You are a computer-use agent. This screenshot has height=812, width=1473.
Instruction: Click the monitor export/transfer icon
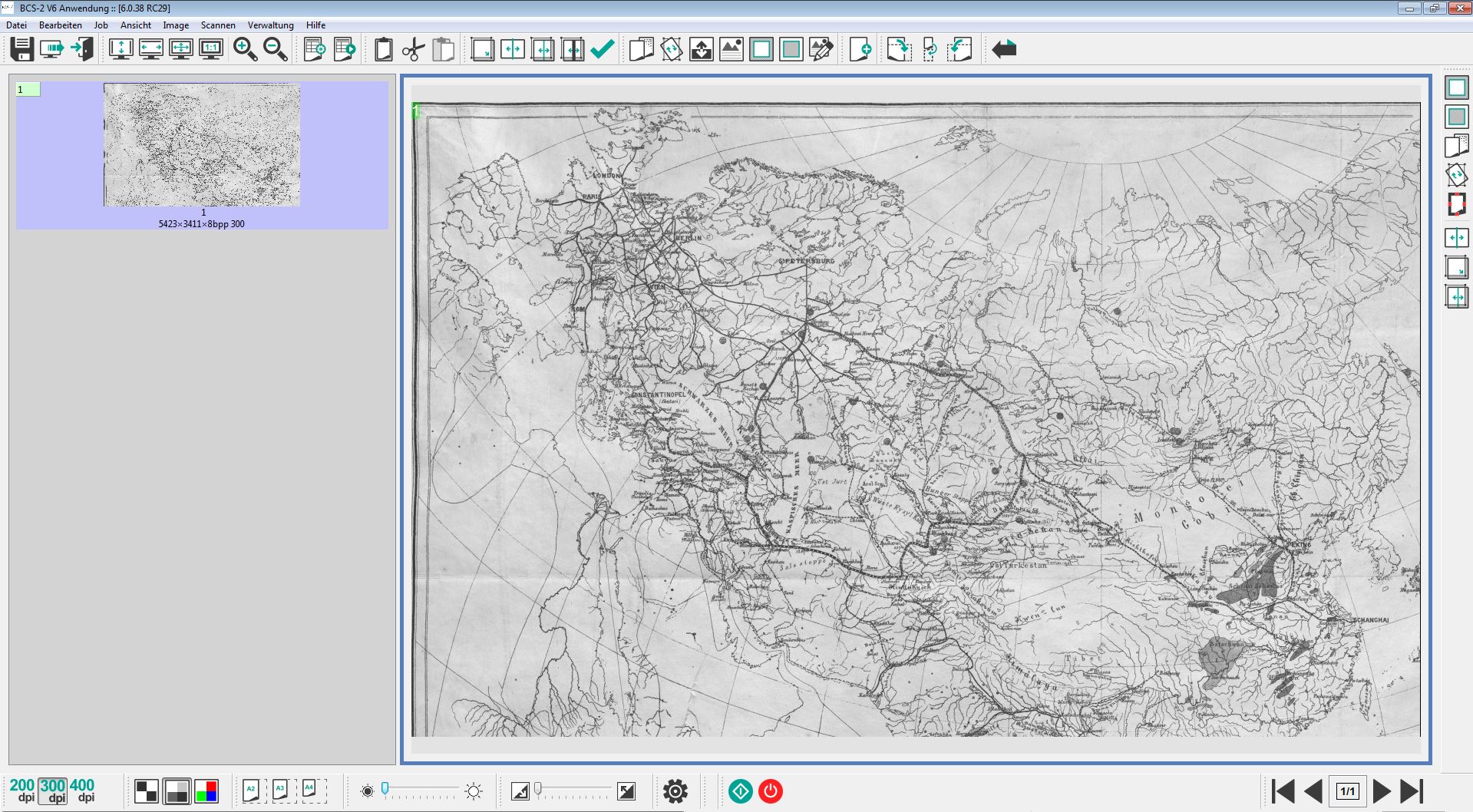pos(52,49)
